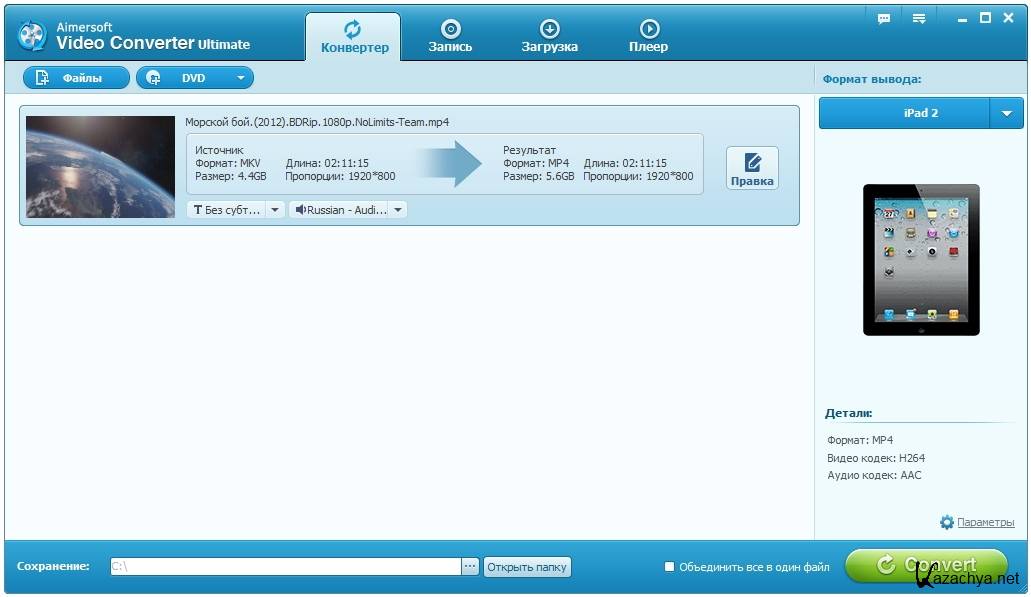The width and height of the screenshot is (1031, 597).
Task: Open the menu list icon in title bar
Action: [919, 19]
